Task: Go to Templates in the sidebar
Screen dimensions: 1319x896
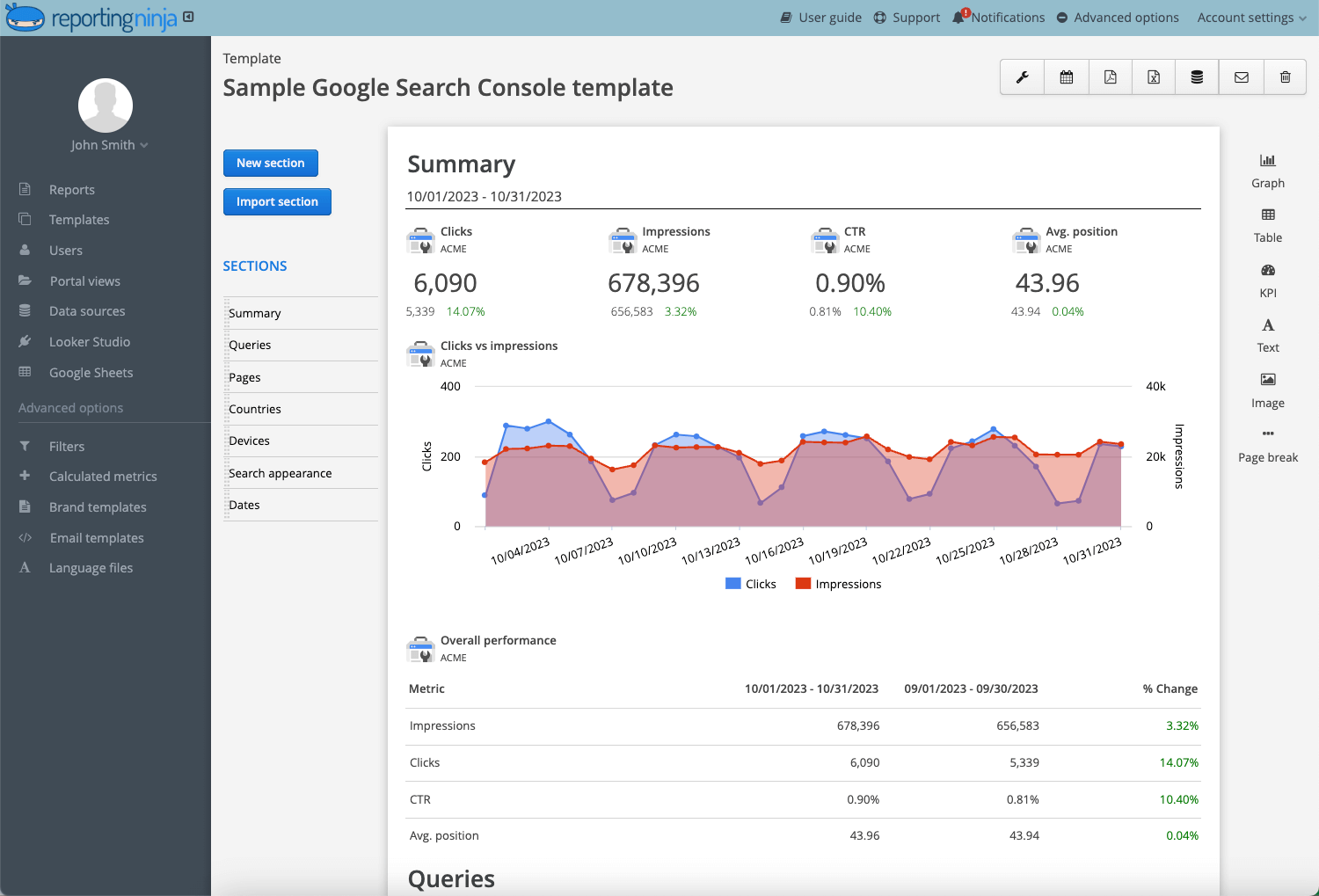Action: point(79,219)
